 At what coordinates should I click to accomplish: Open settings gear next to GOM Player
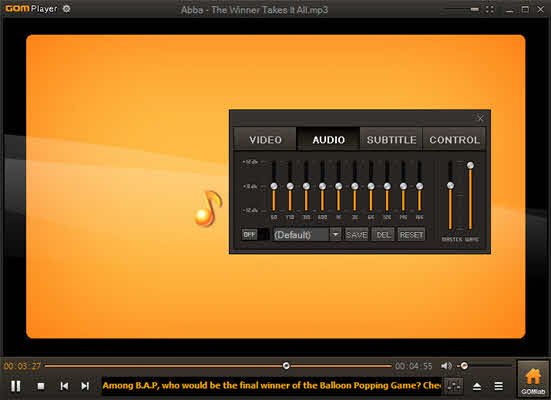coord(66,9)
